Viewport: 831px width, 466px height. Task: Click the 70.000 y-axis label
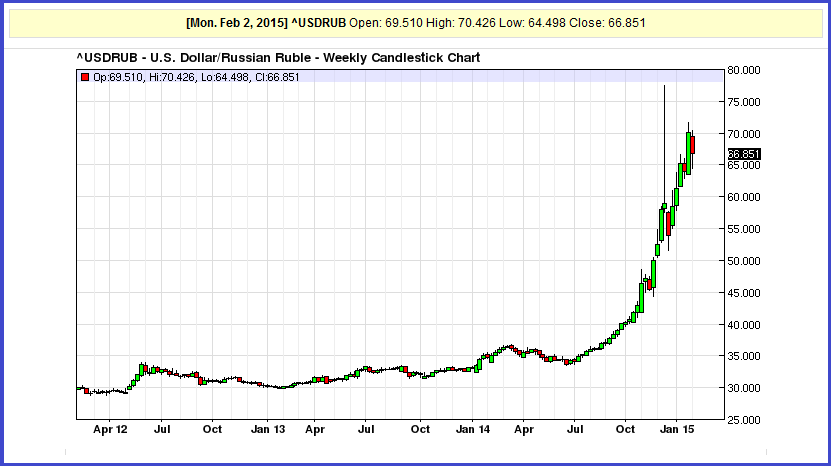(744, 134)
